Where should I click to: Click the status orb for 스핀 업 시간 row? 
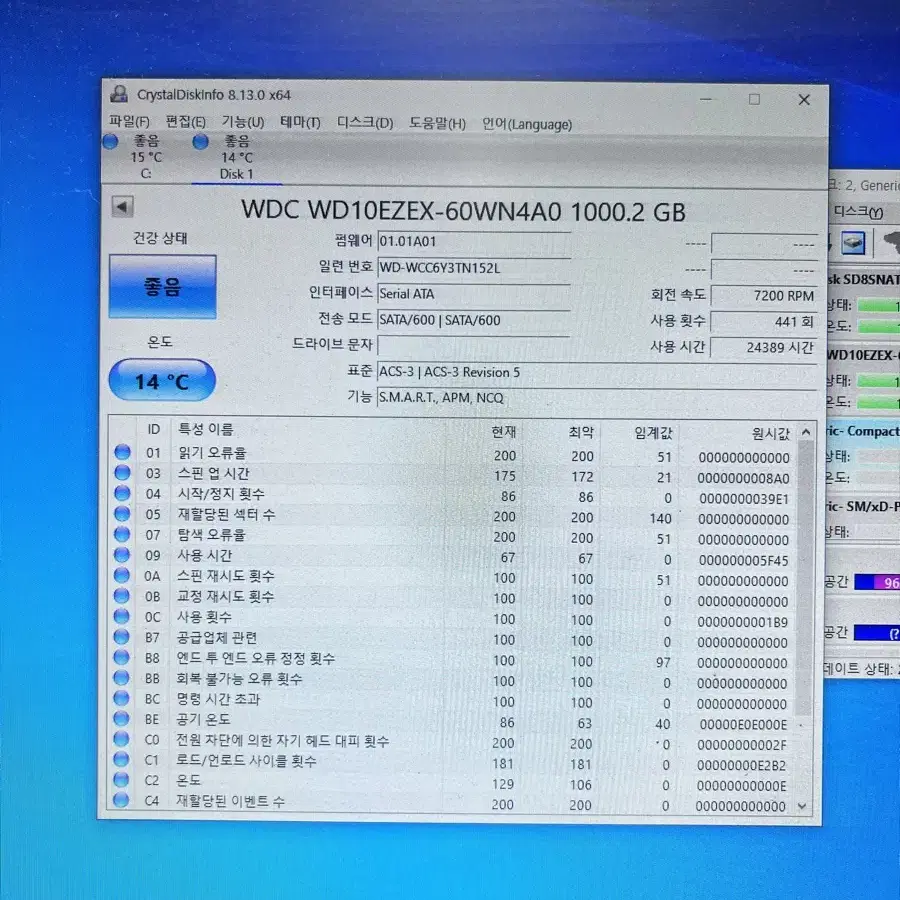tap(122, 472)
